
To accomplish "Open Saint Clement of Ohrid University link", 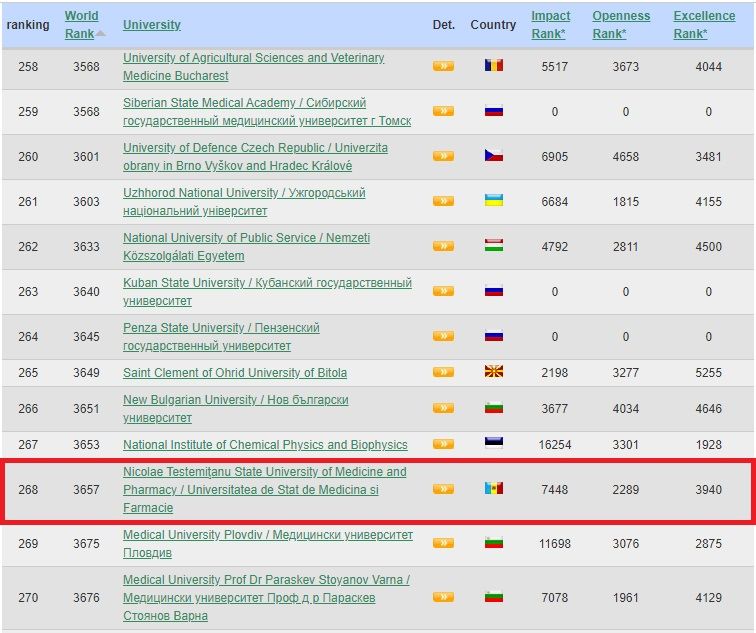I will (235, 373).
